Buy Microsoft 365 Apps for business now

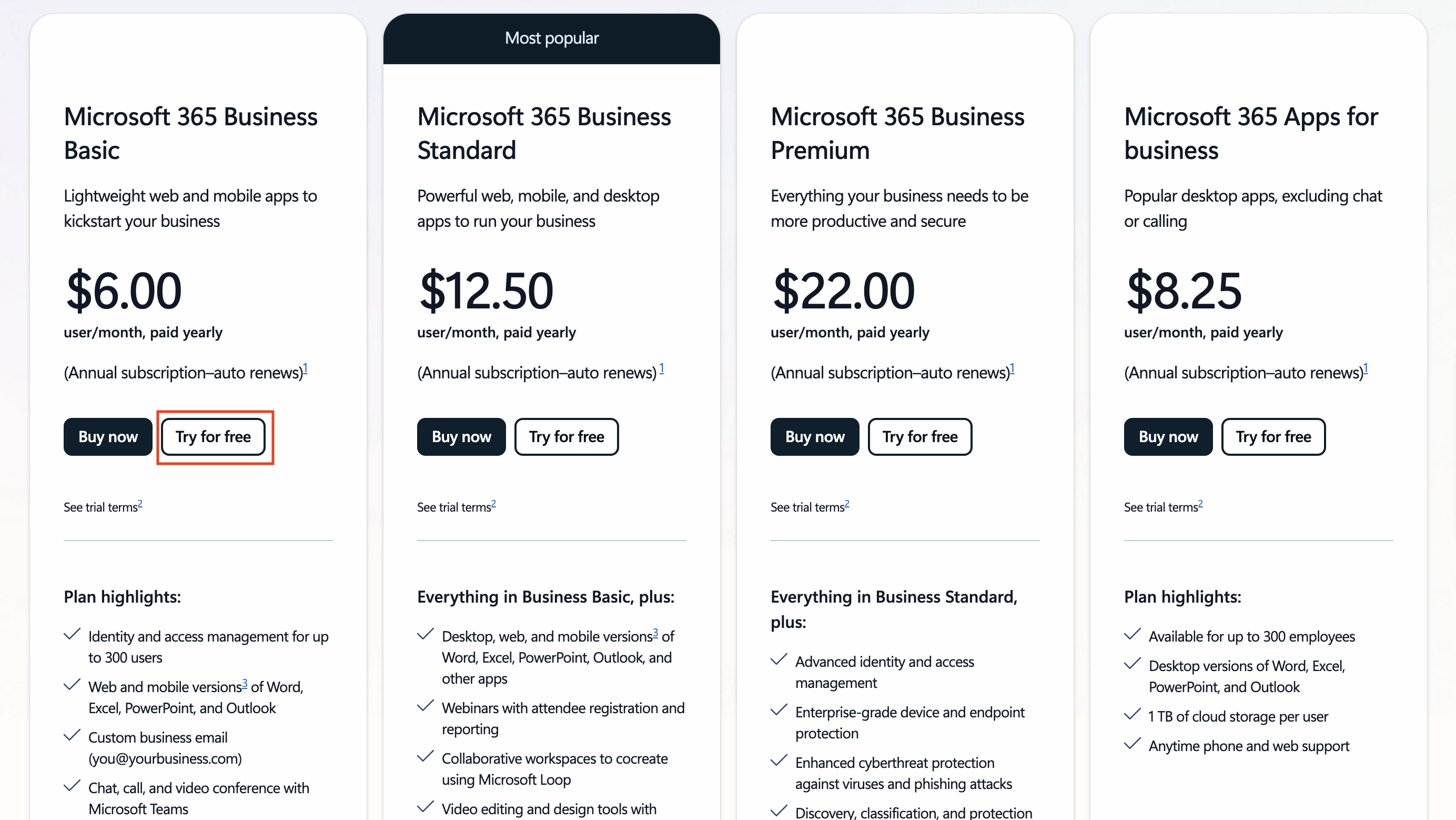click(1167, 436)
